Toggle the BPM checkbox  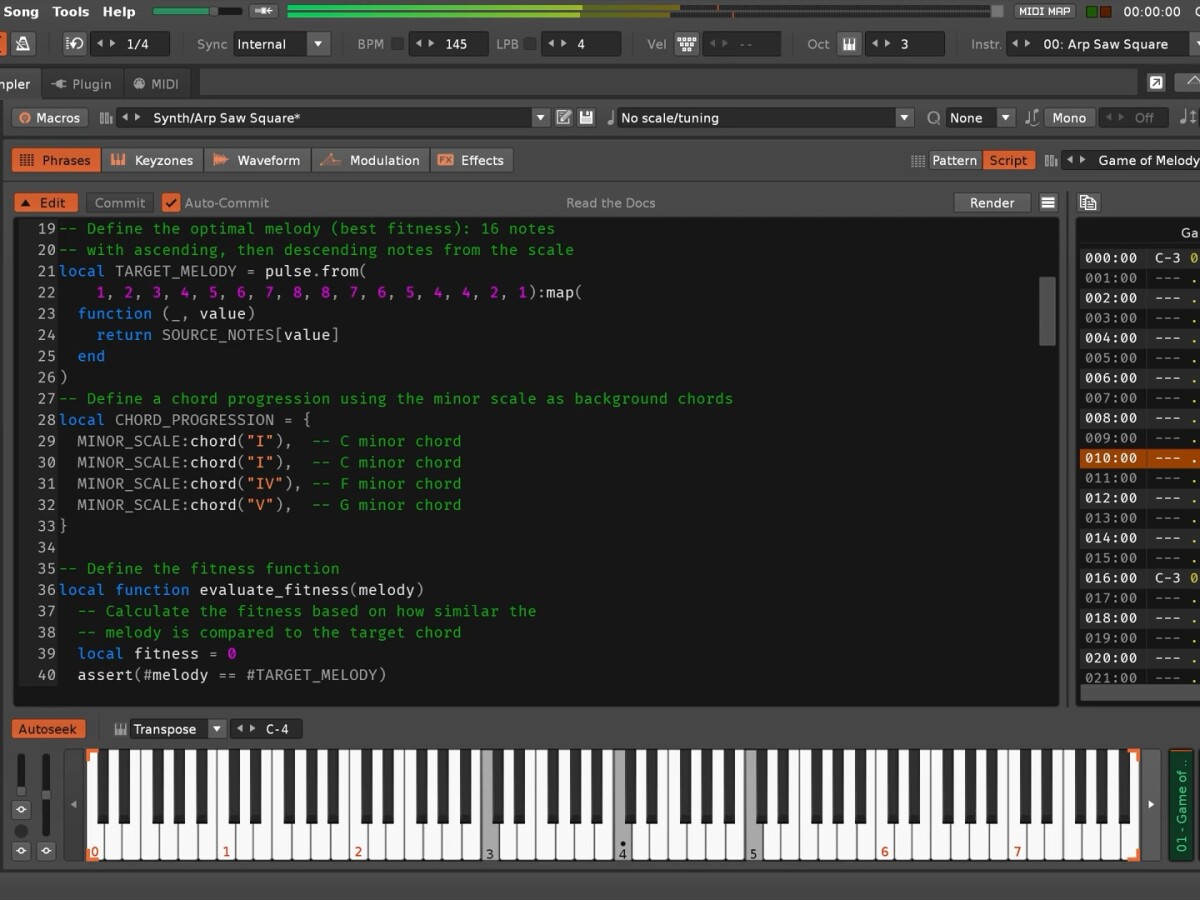397,44
